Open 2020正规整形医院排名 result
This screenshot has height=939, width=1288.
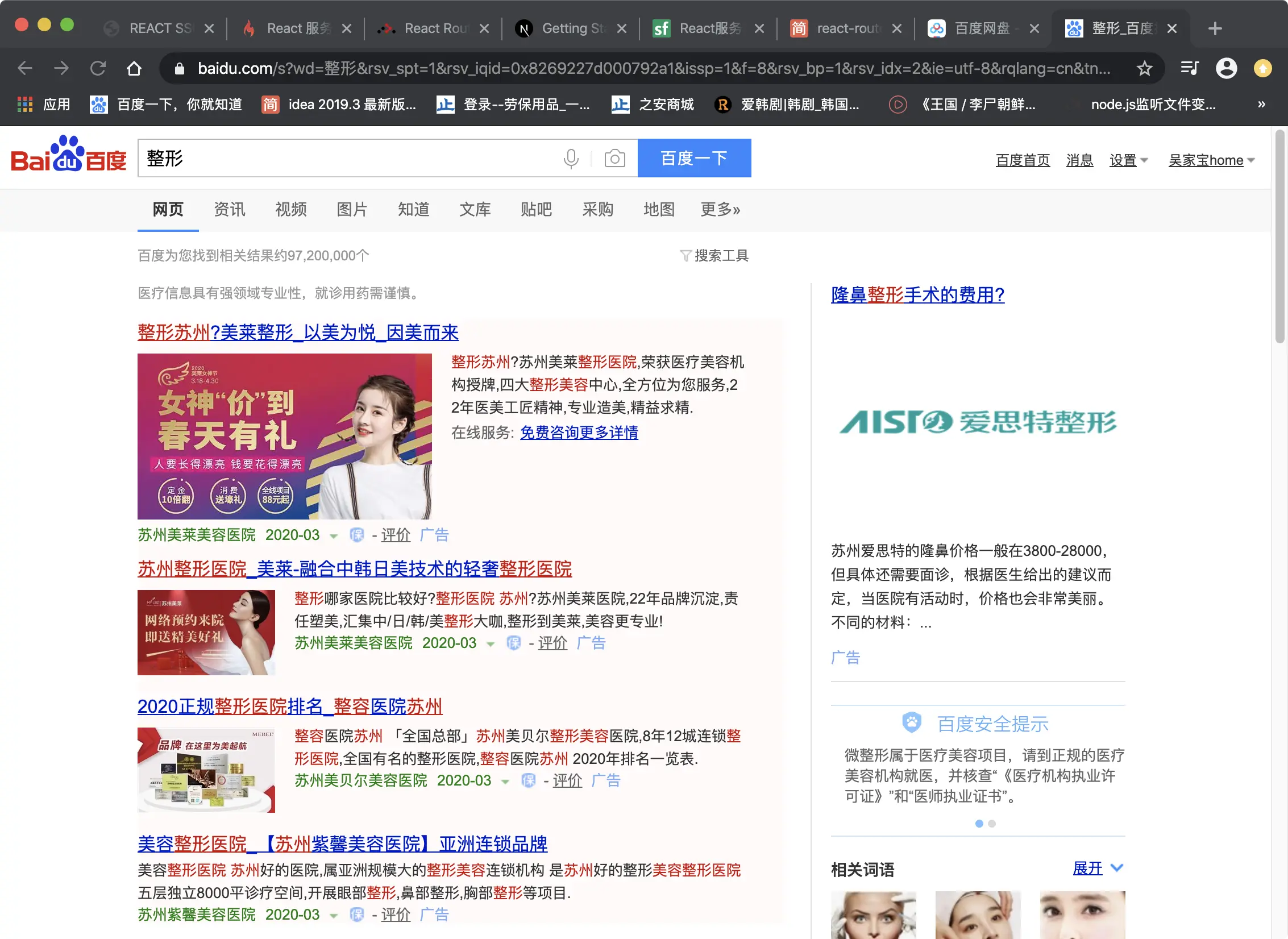click(x=290, y=706)
